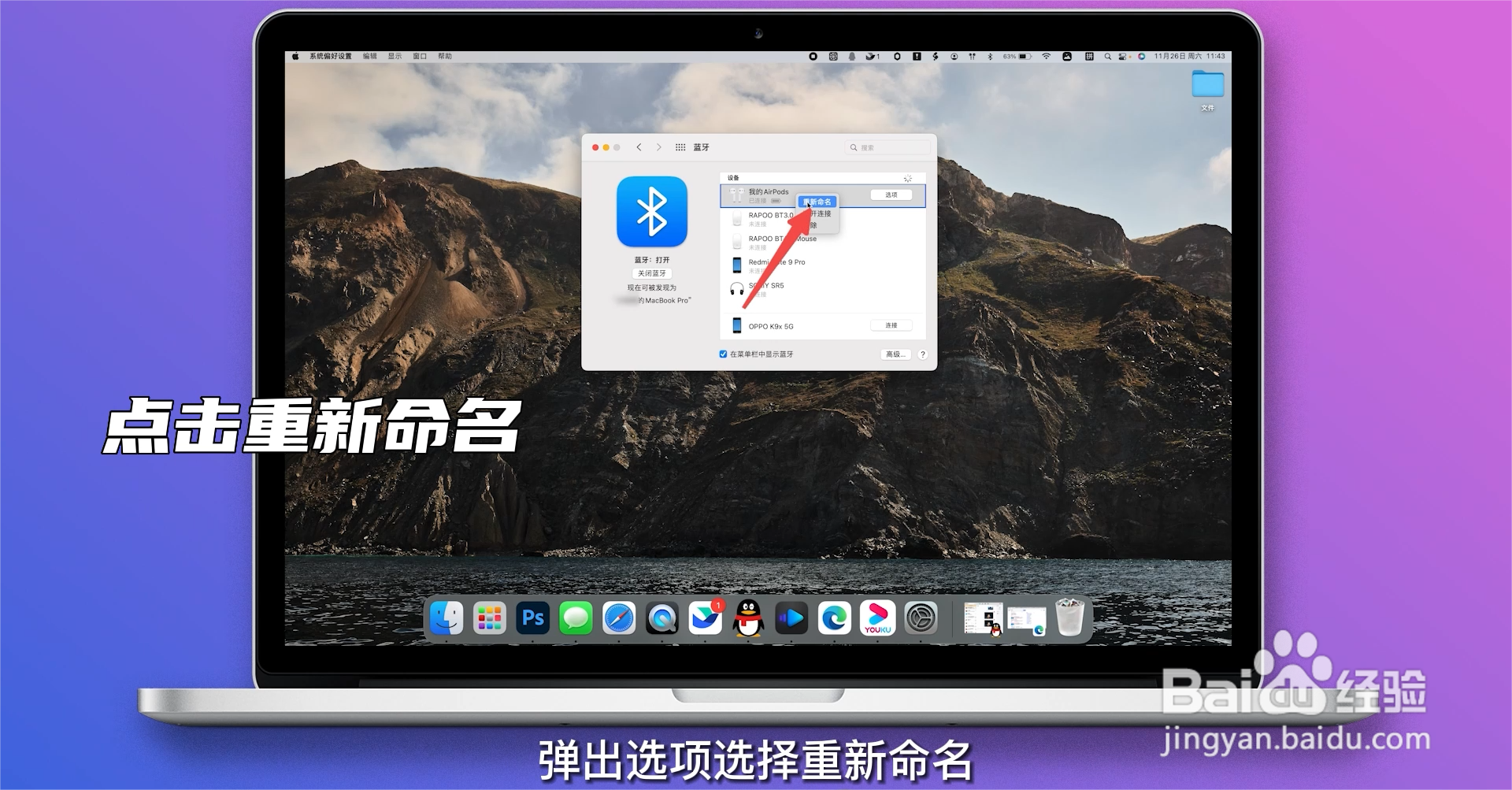Select the RAPOO BT3.0 device row
Image resolution: width=1512 pixels, height=790 pixels.
[x=822, y=219]
